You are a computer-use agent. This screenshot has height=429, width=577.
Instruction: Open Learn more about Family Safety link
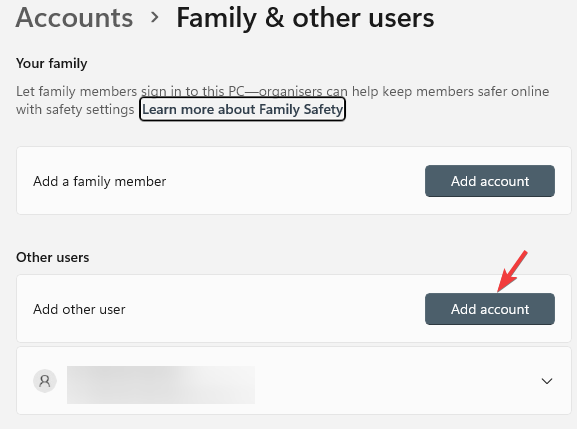[x=243, y=109]
